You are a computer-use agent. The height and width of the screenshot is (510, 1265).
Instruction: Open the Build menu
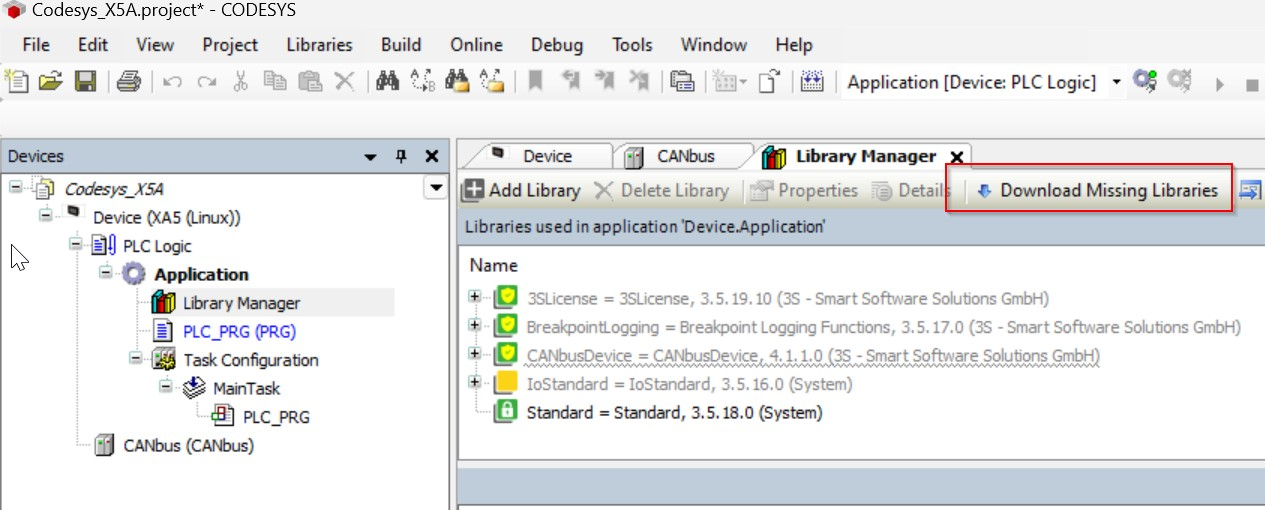click(x=401, y=45)
